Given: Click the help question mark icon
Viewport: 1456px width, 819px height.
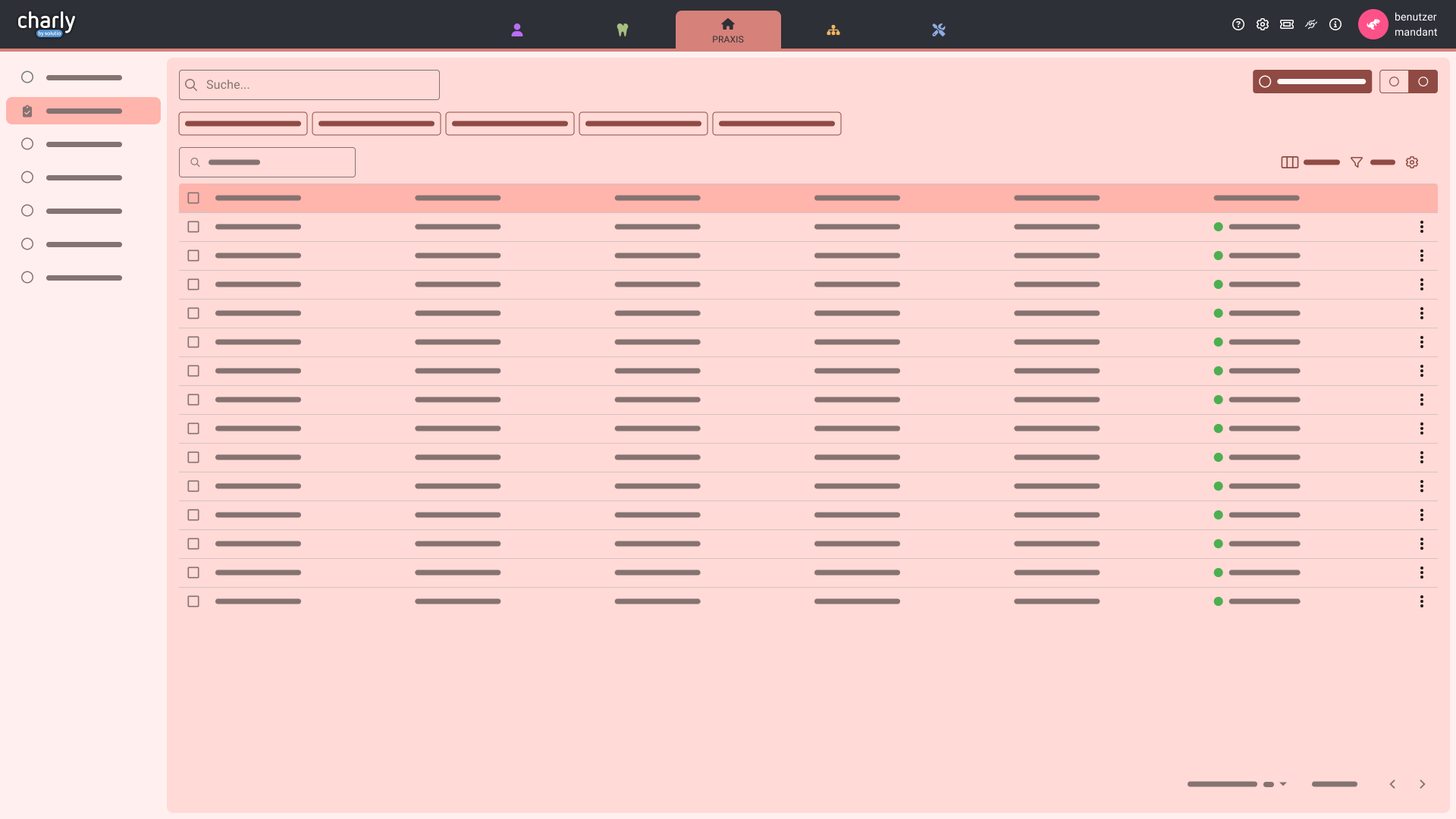Looking at the screenshot, I should point(1238,24).
